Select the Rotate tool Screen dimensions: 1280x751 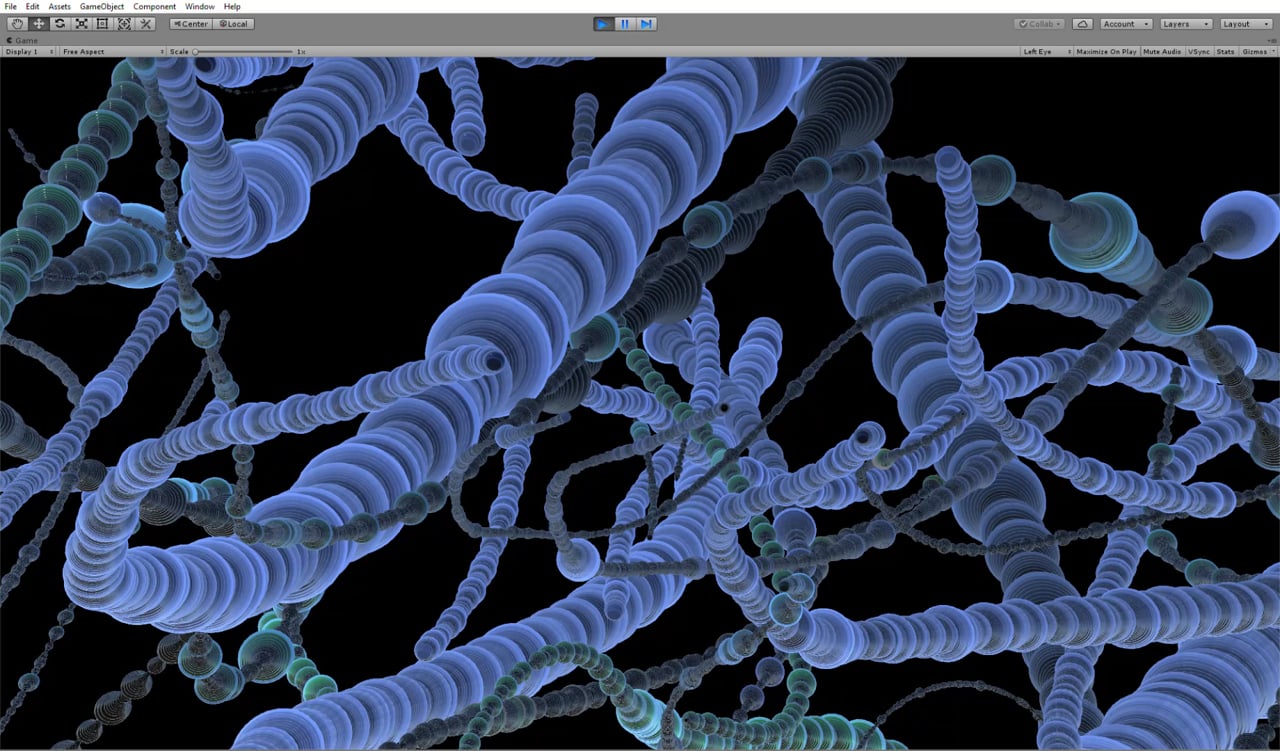pyautogui.click(x=60, y=23)
